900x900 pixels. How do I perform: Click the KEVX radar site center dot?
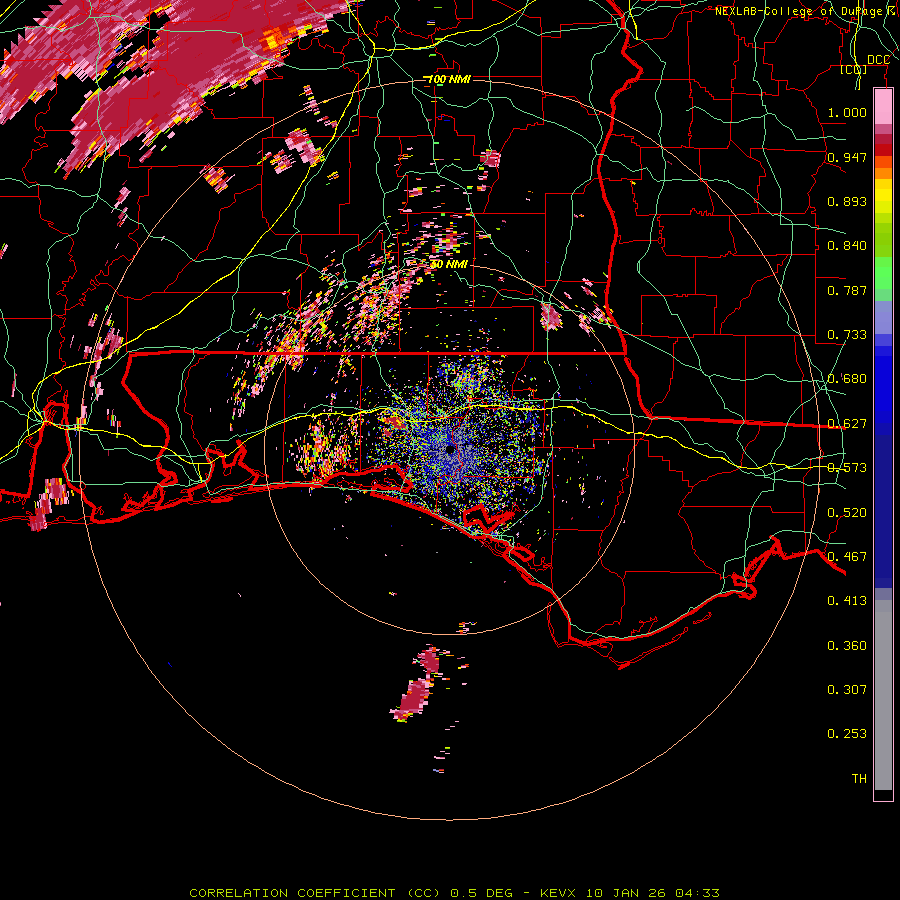450,450
